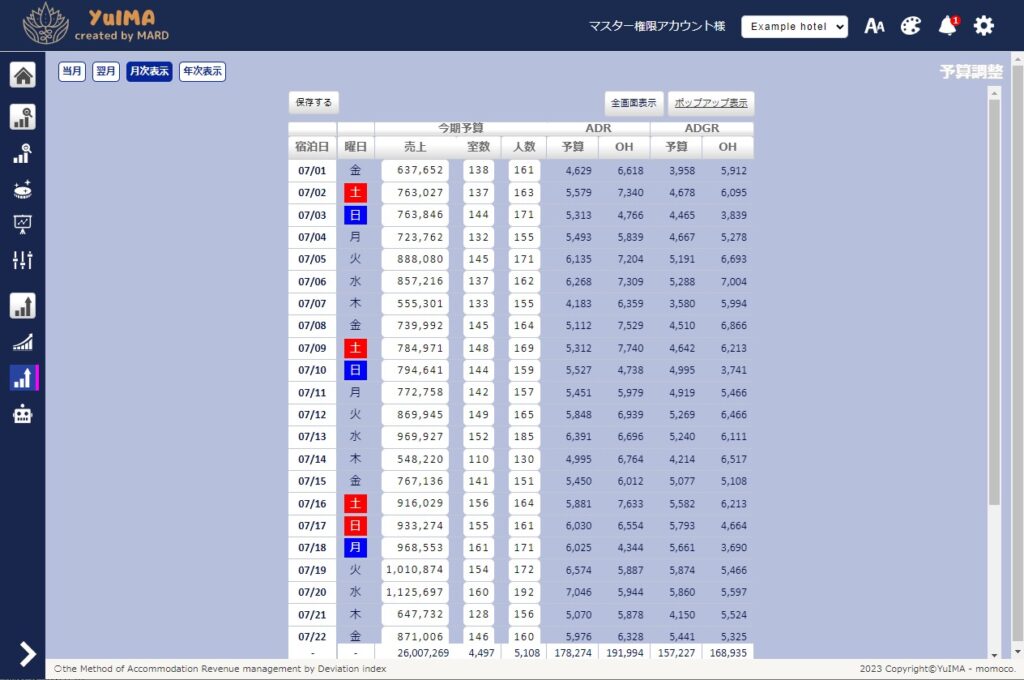Switch to 月次表示 monthly view
Screen dimensions: 1024x680
pyautogui.click(x=149, y=72)
